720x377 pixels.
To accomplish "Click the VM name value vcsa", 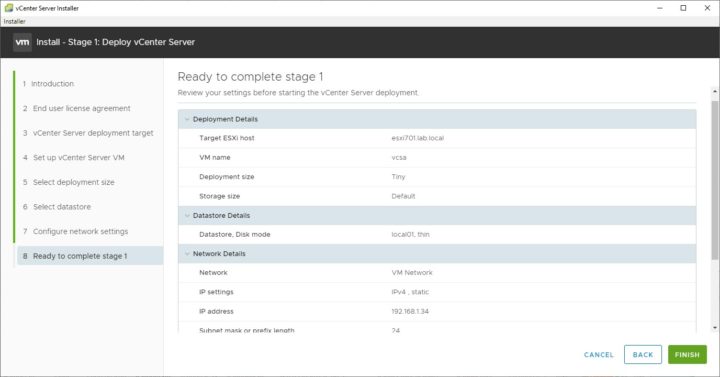I will (x=399, y=158).
